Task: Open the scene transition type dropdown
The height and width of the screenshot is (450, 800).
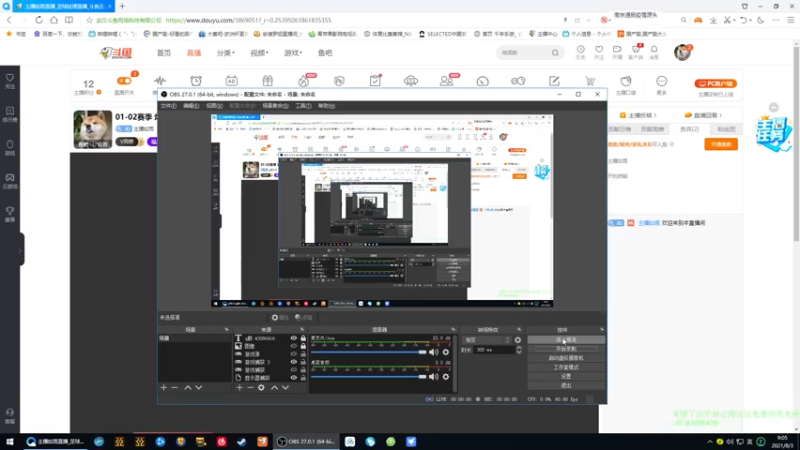Action: [486, 340]
